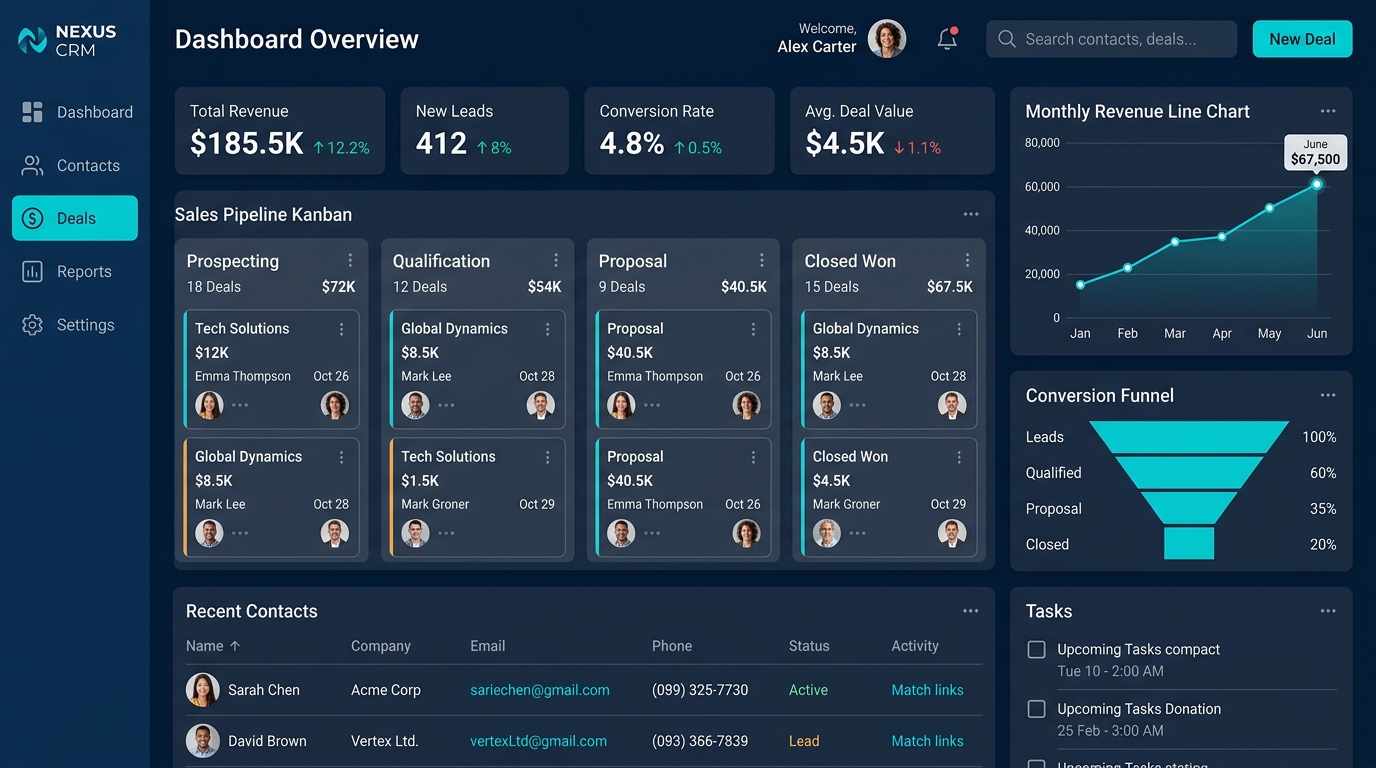Image resolution: width=1376 pixels, height=768 pixels.
Task: Click Alex Carter's profile avatar
Action: point(887,39)
